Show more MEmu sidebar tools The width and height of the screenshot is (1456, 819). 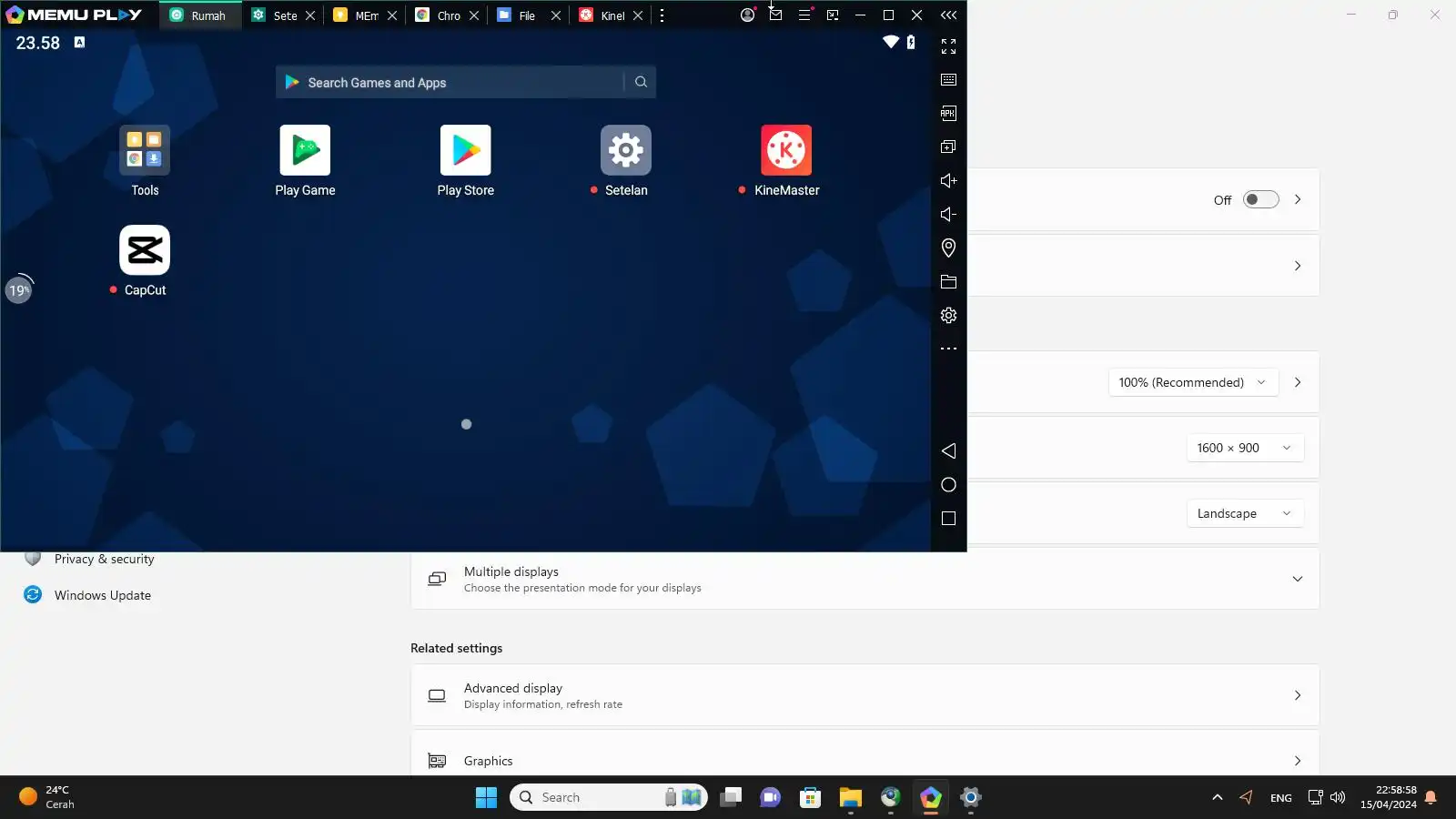pyautogui.click(x=948, y=349)
